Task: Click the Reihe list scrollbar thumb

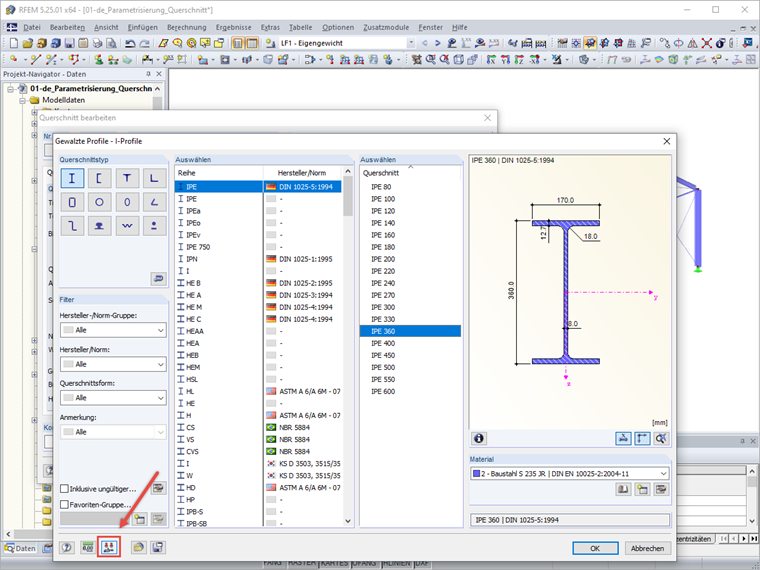Action: point(348,196)
